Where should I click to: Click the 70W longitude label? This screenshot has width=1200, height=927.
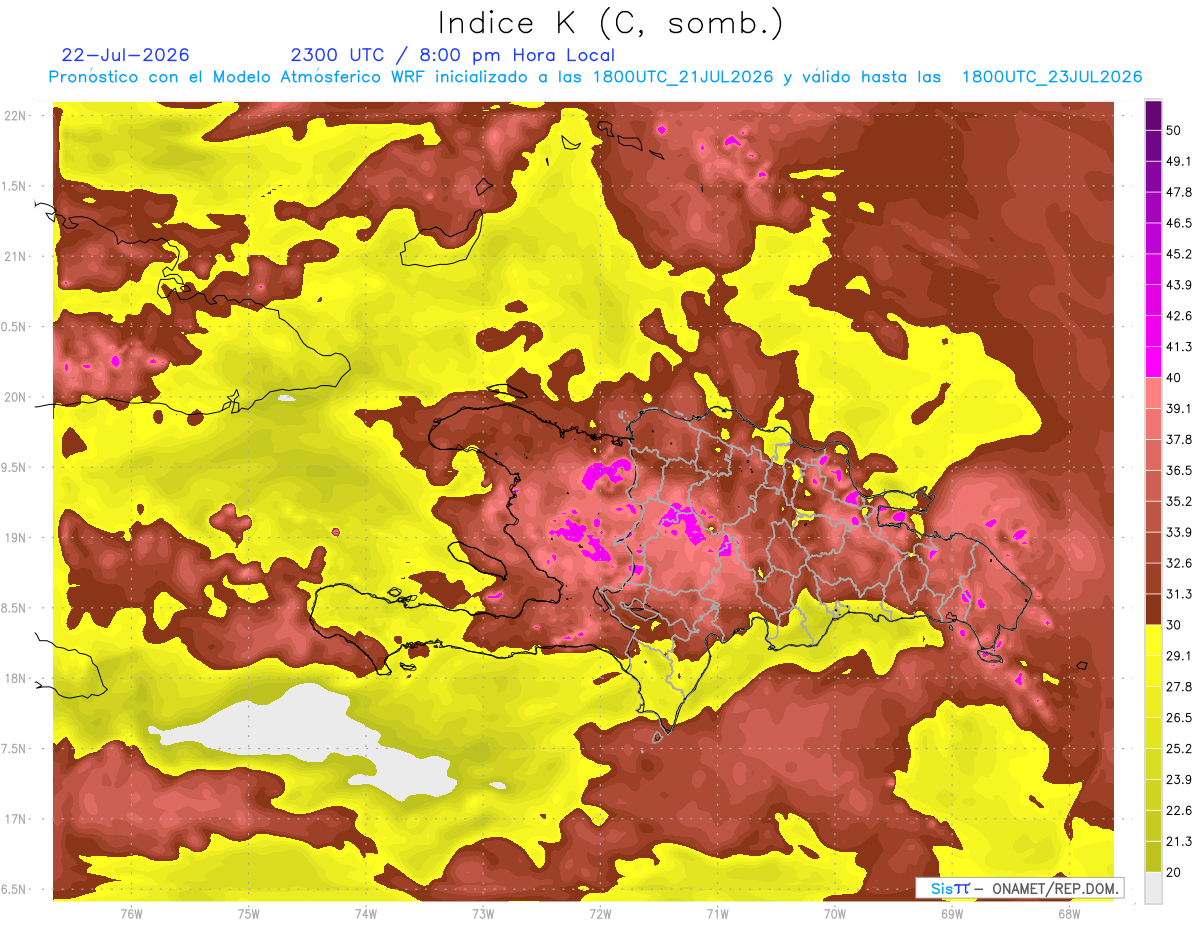tap(835, 914)
